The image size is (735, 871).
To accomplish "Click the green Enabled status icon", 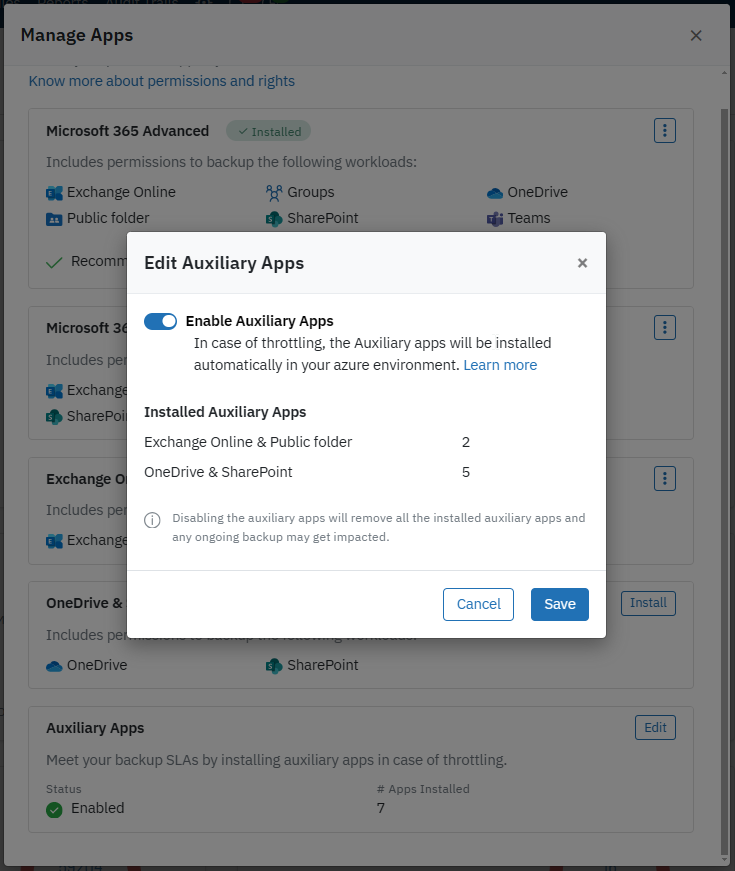I will (55, 809).
